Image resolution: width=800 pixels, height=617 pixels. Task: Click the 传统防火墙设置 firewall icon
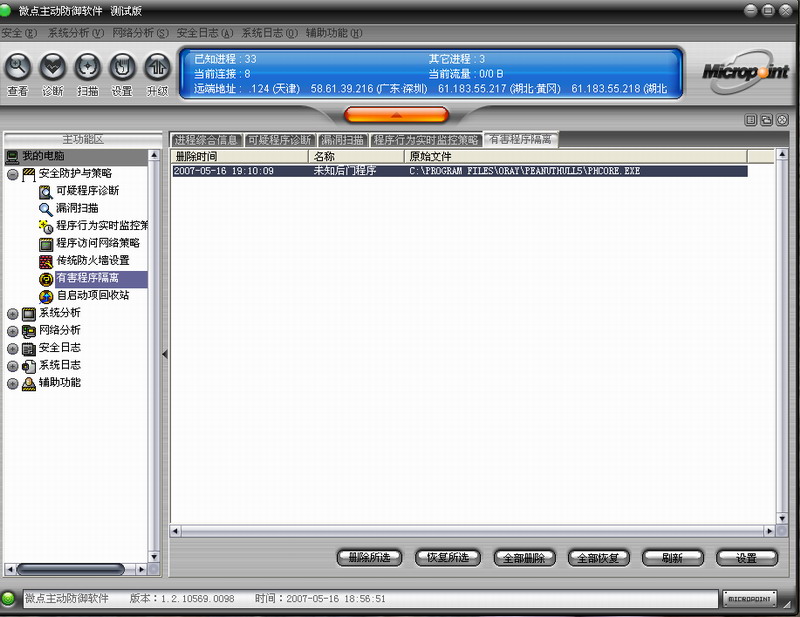[x=46, y=262]
